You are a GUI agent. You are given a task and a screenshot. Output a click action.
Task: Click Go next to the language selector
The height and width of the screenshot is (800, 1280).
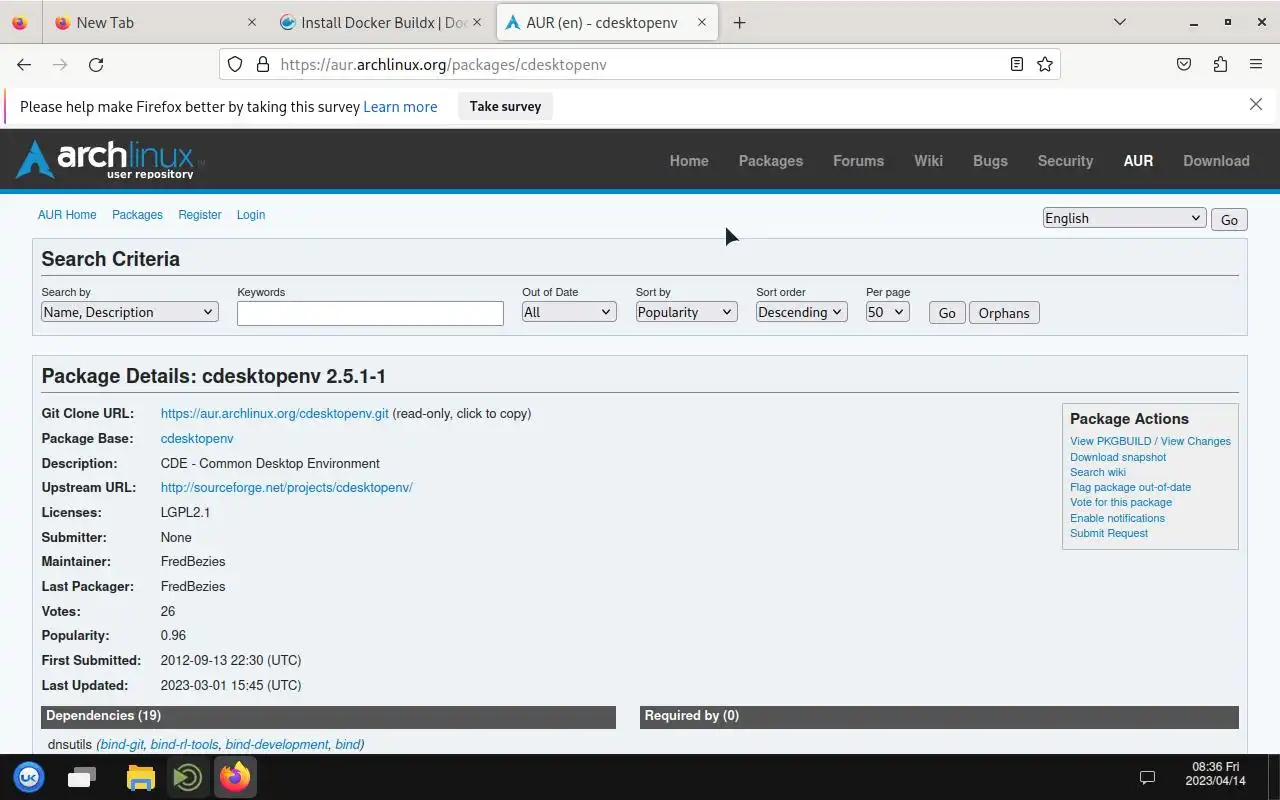pos(1229,220)
